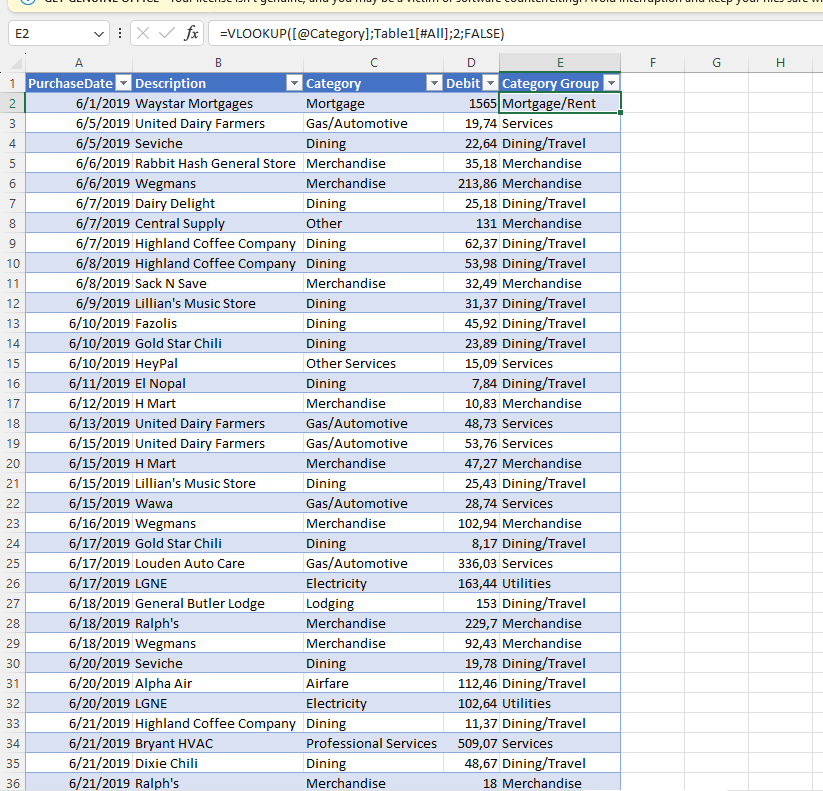
Task: Click the Insert Function fx icon
Action: (192, 34)
